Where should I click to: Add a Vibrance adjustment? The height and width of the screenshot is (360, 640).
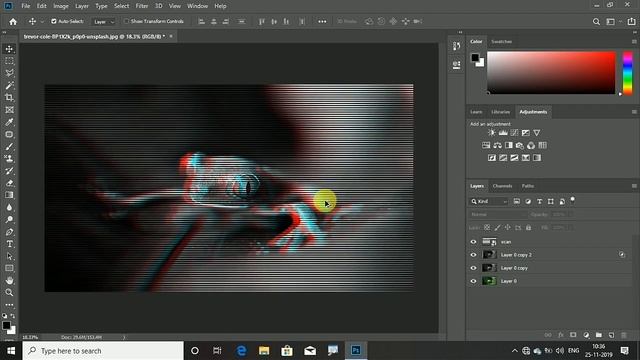click(x=537, y=133)
